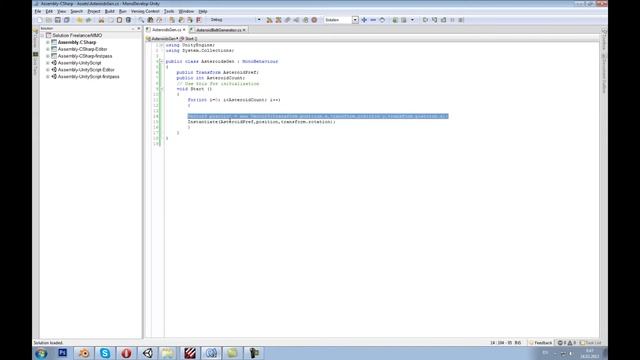Open the Task List status bar button

pos(591,343)
